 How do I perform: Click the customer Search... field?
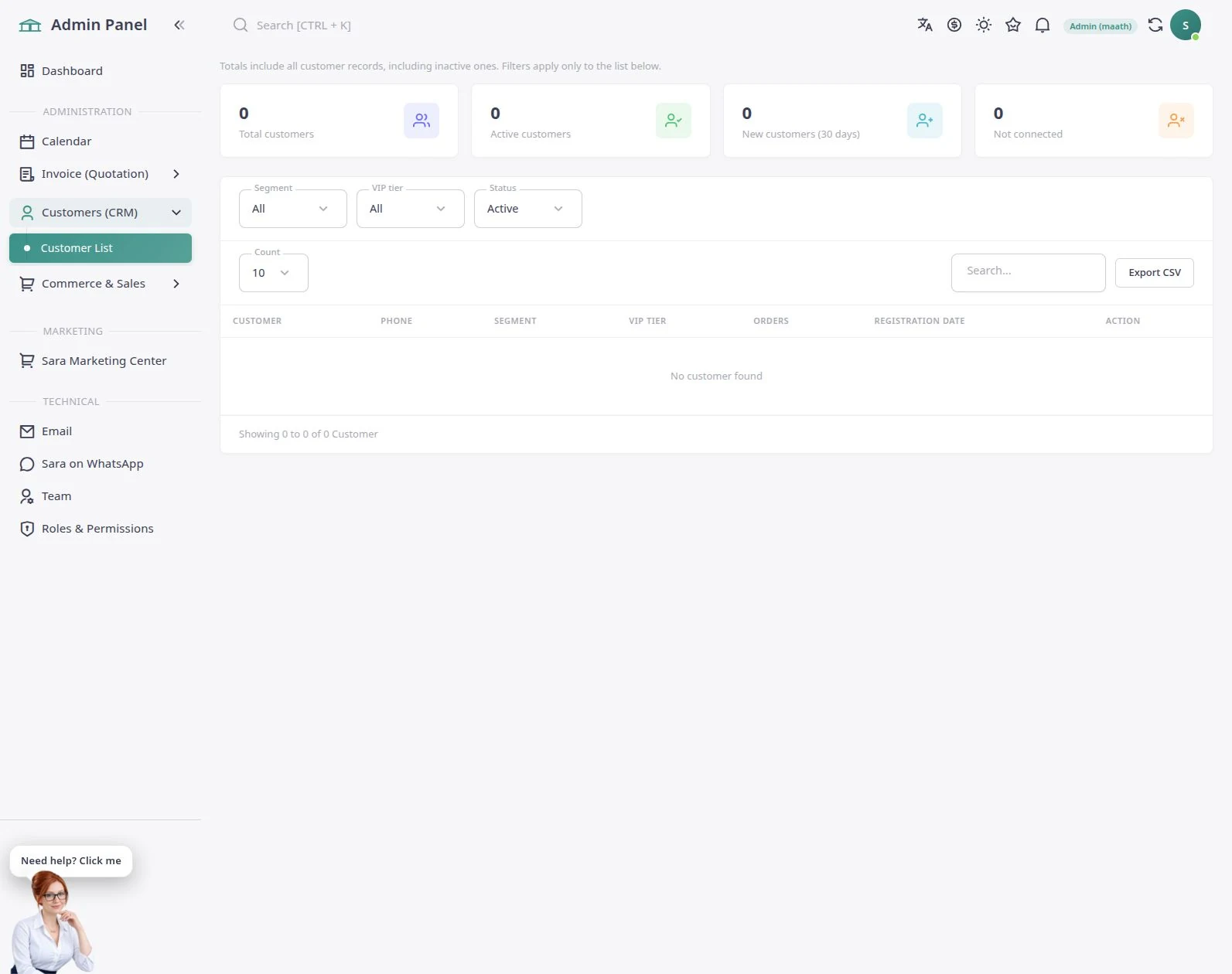coord(1029,273)
